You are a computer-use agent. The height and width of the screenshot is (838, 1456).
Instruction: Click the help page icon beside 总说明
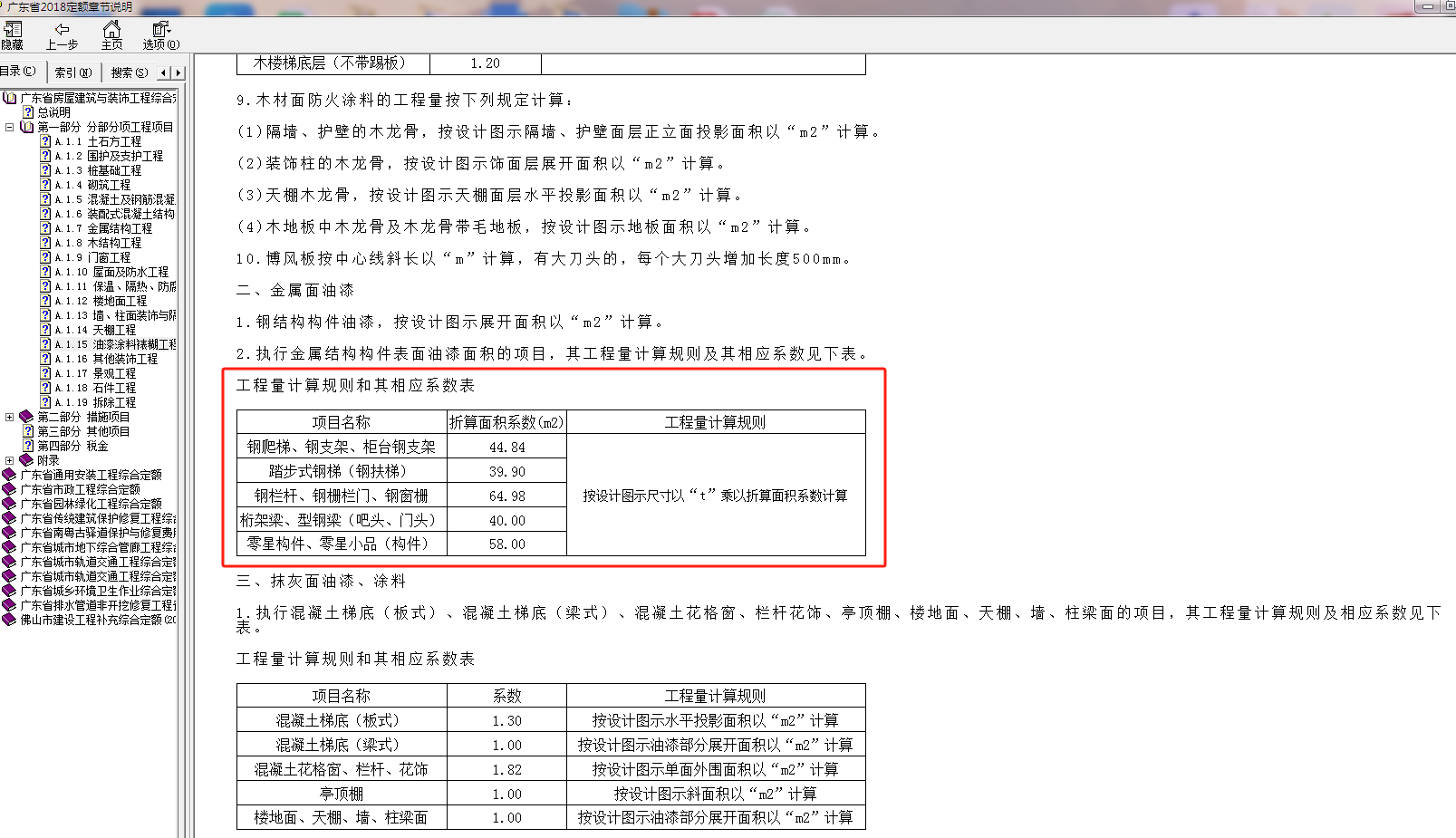point(28,112)
